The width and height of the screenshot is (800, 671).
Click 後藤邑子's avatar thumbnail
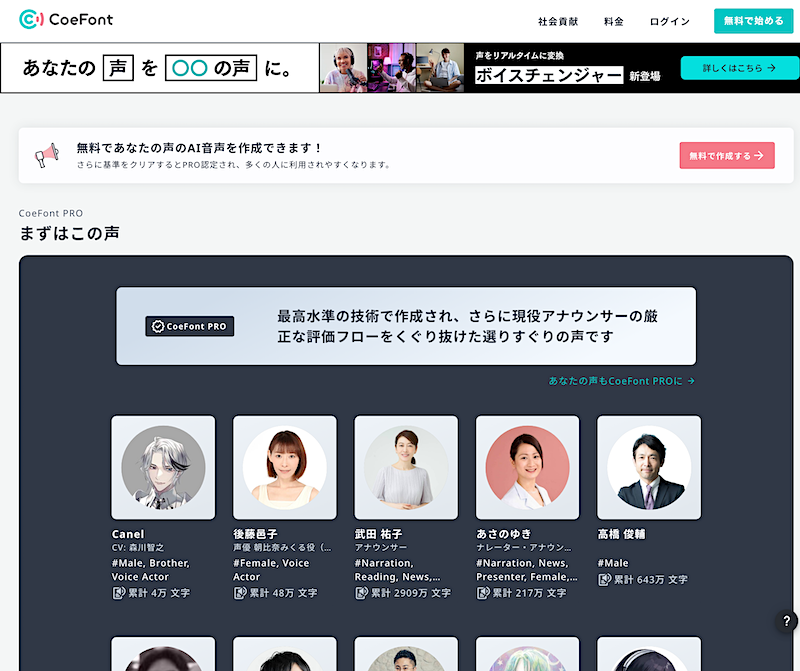284,467
